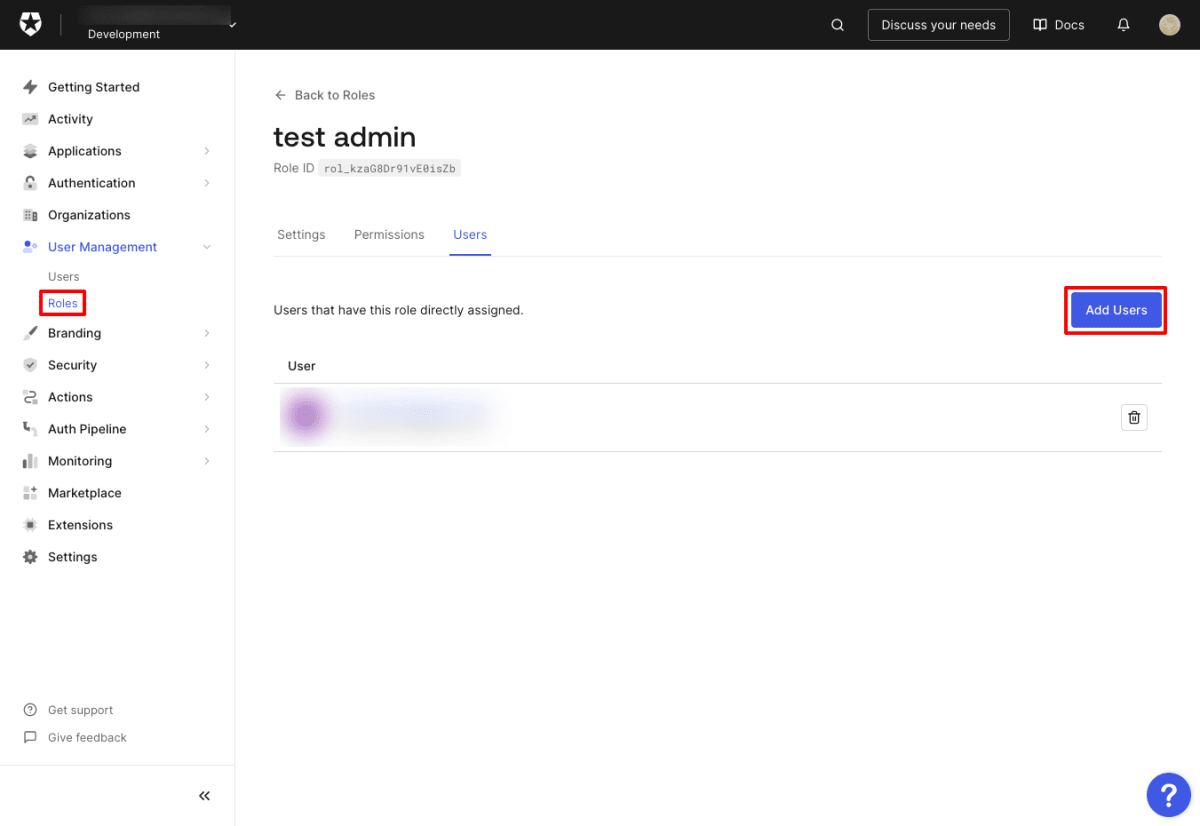This screenshot has width=1200, height=826.
Task: Click Discuss your needs button
Action: click(x=938, y=25)
